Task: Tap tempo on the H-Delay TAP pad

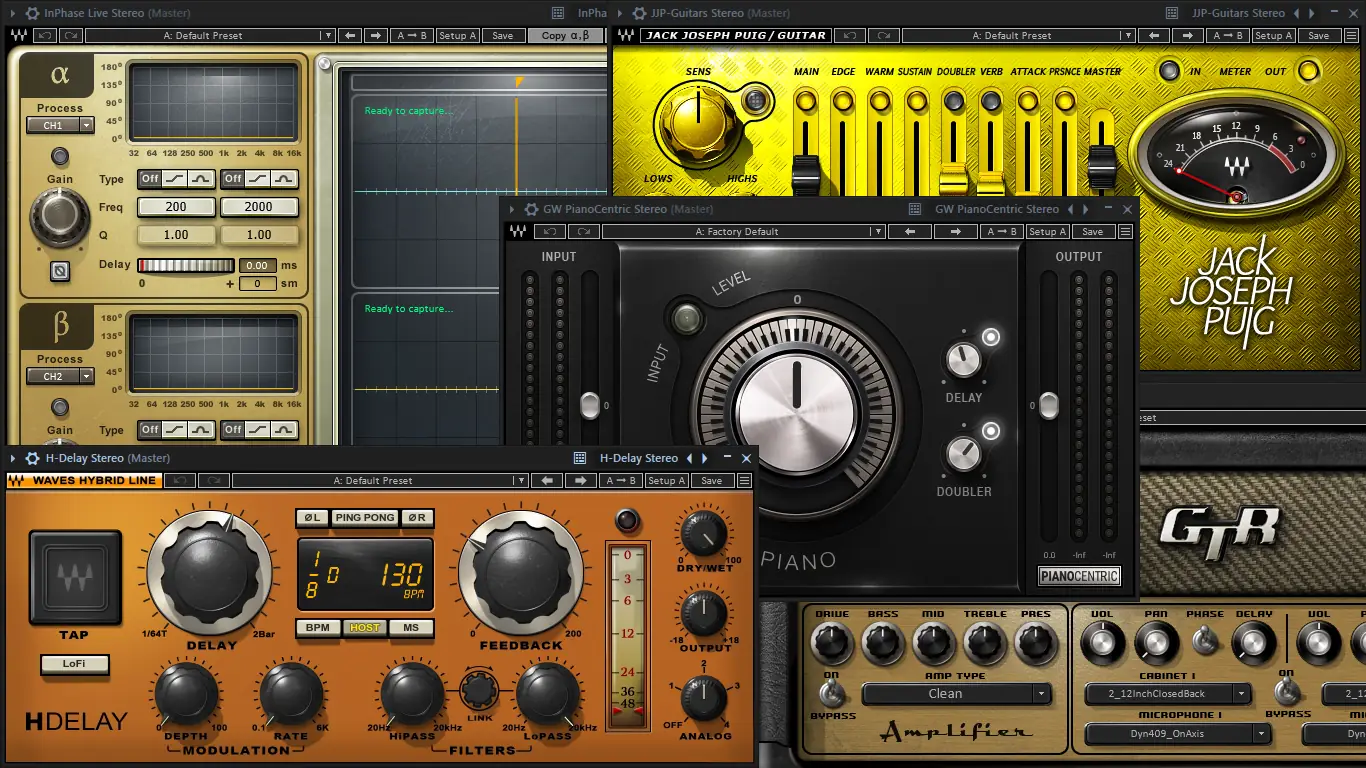Action: [x=74, y=577]
